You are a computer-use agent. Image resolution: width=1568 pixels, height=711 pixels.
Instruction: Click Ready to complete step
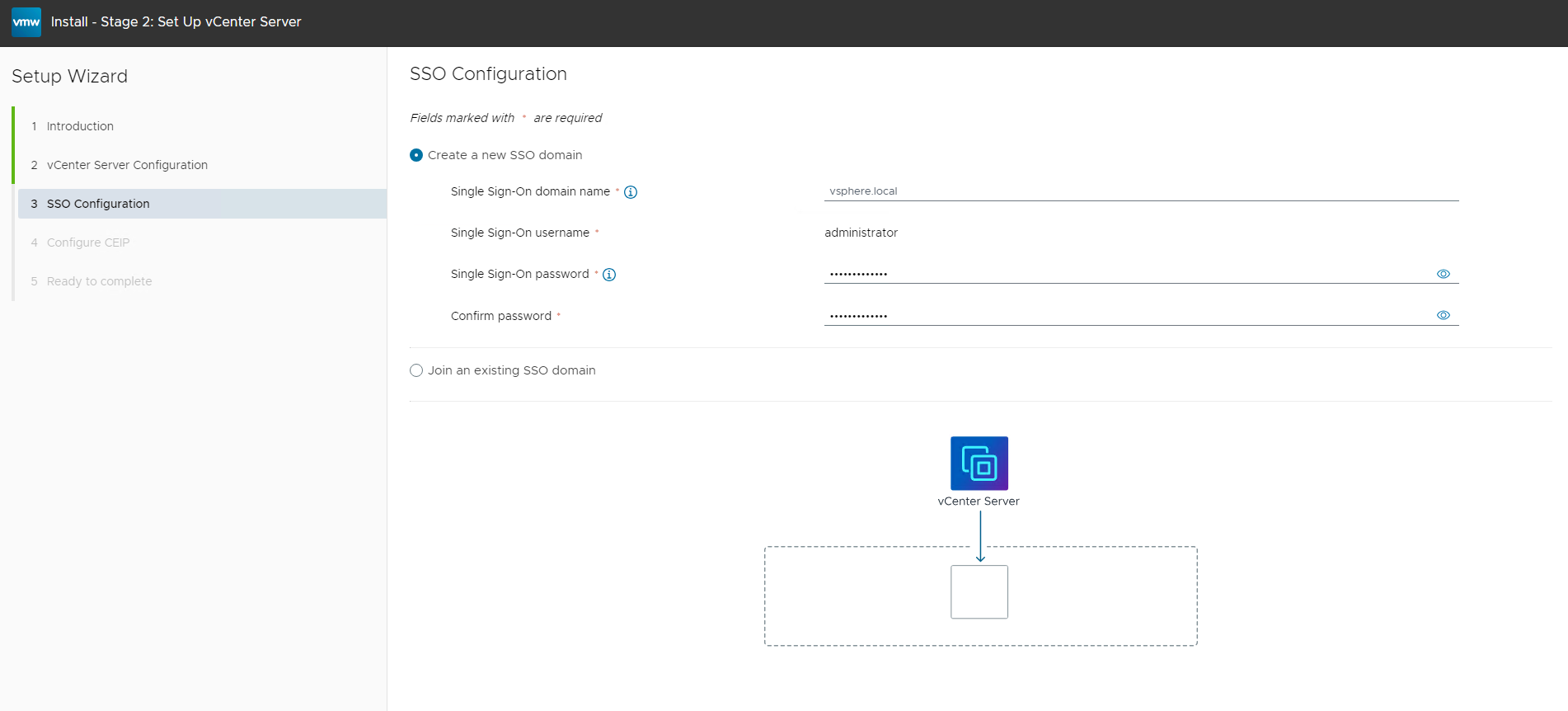tap(99, 281)
